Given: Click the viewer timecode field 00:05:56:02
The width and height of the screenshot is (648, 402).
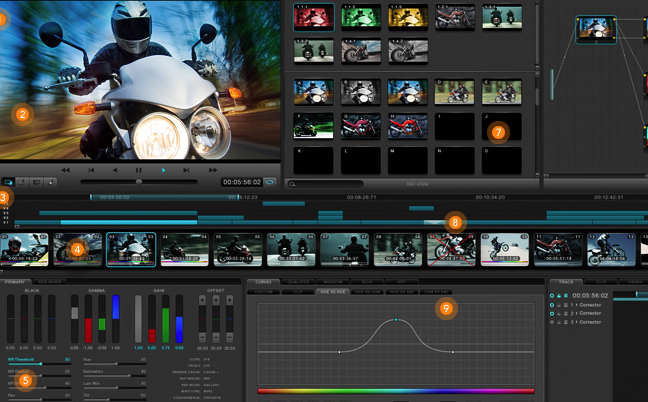Looking at the screenshot, I should pyautogui.click(x=242, y=182).
